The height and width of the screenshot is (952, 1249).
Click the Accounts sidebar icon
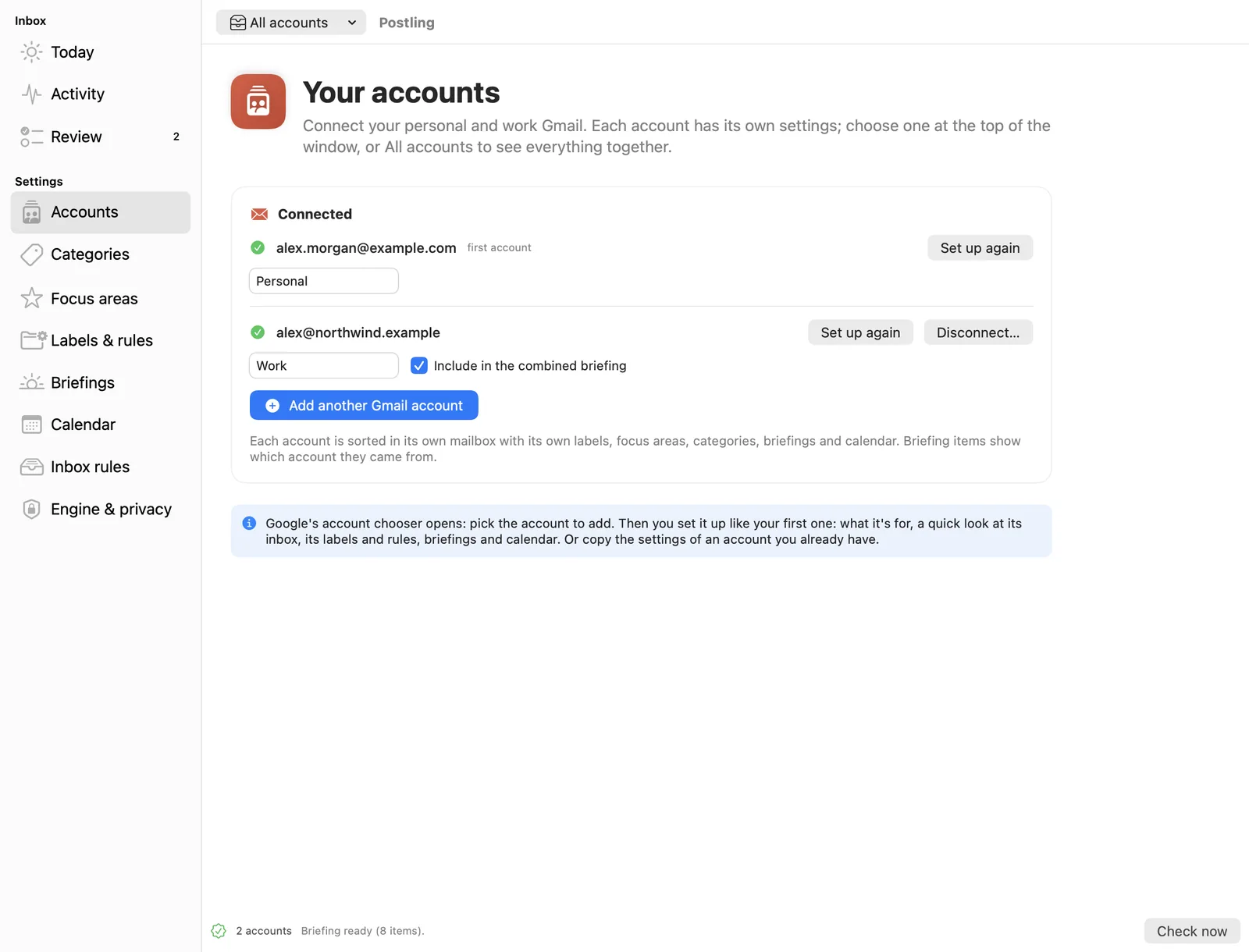pyautogui.click(x=31, y=212)
